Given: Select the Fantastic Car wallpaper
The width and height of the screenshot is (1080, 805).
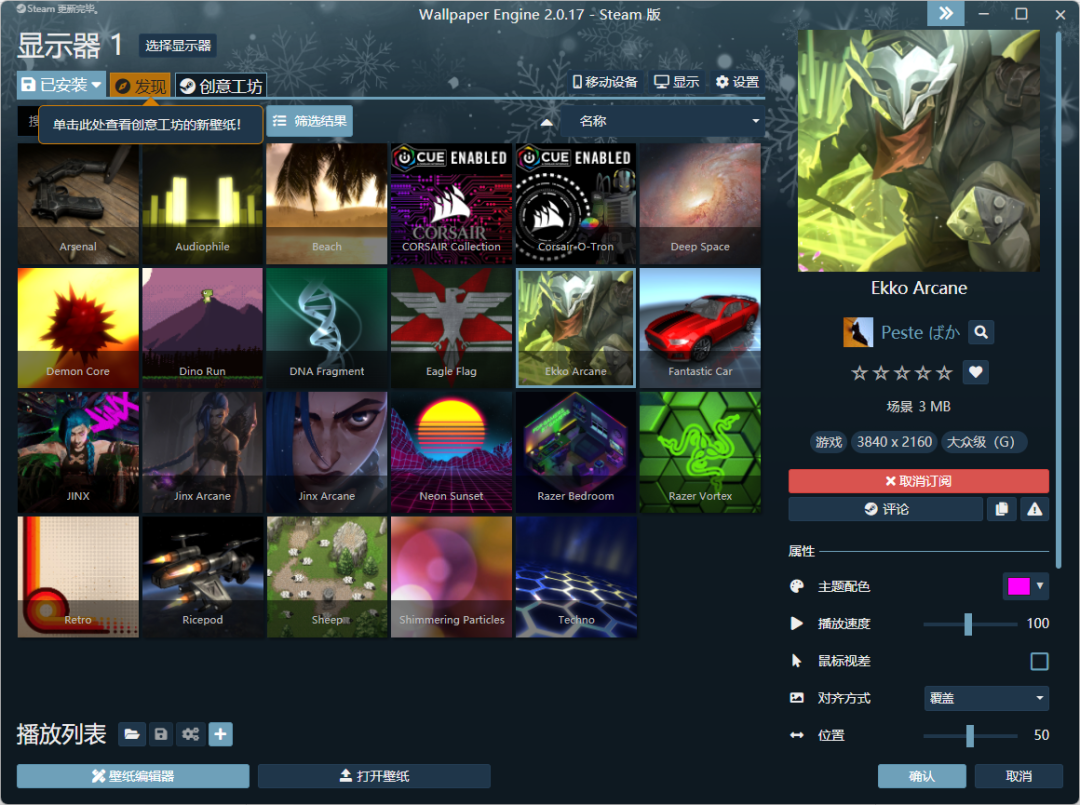Looking at the screenshot, I should pos(700,328).
